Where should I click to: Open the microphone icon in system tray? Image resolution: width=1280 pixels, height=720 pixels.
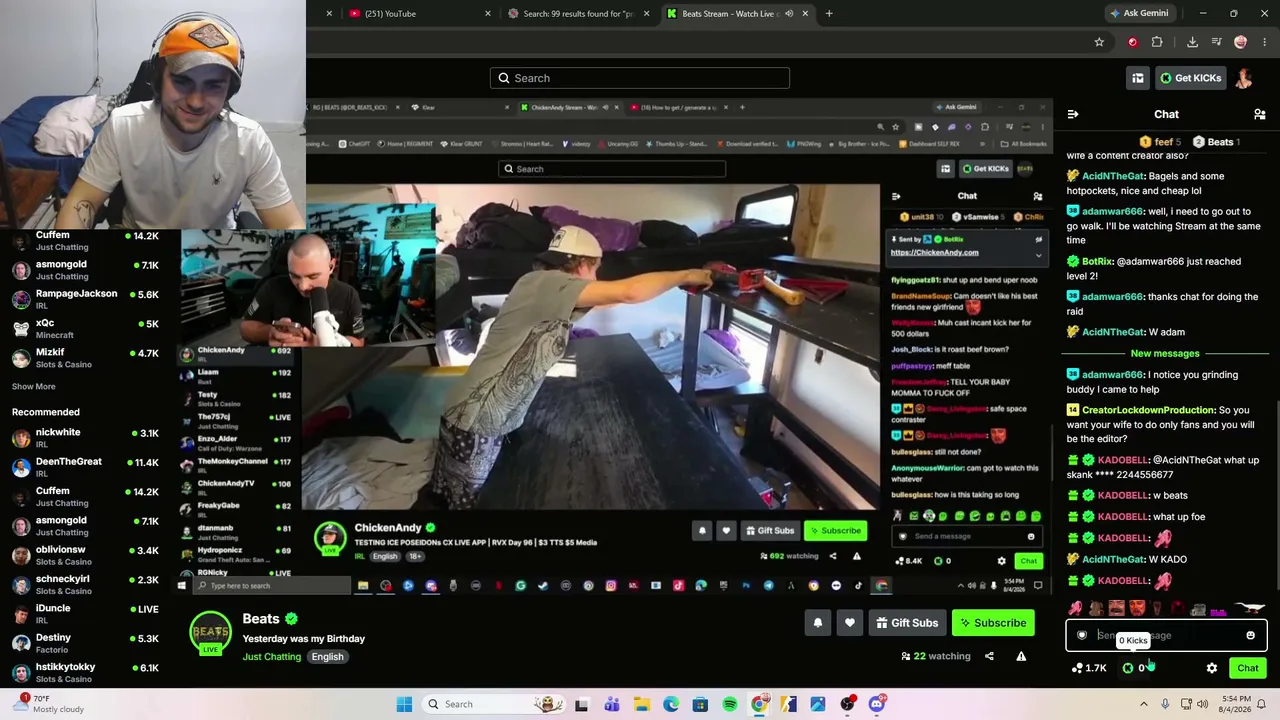[1165, 704]
